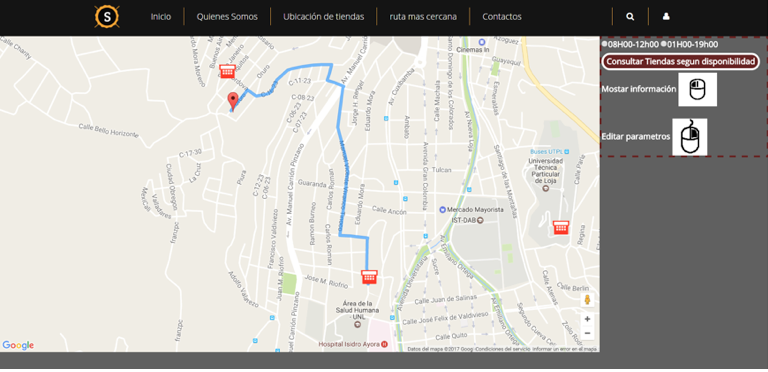
Task: Click the left-click mouse icon for Mostar información
Action: click(x=697, y=90)
